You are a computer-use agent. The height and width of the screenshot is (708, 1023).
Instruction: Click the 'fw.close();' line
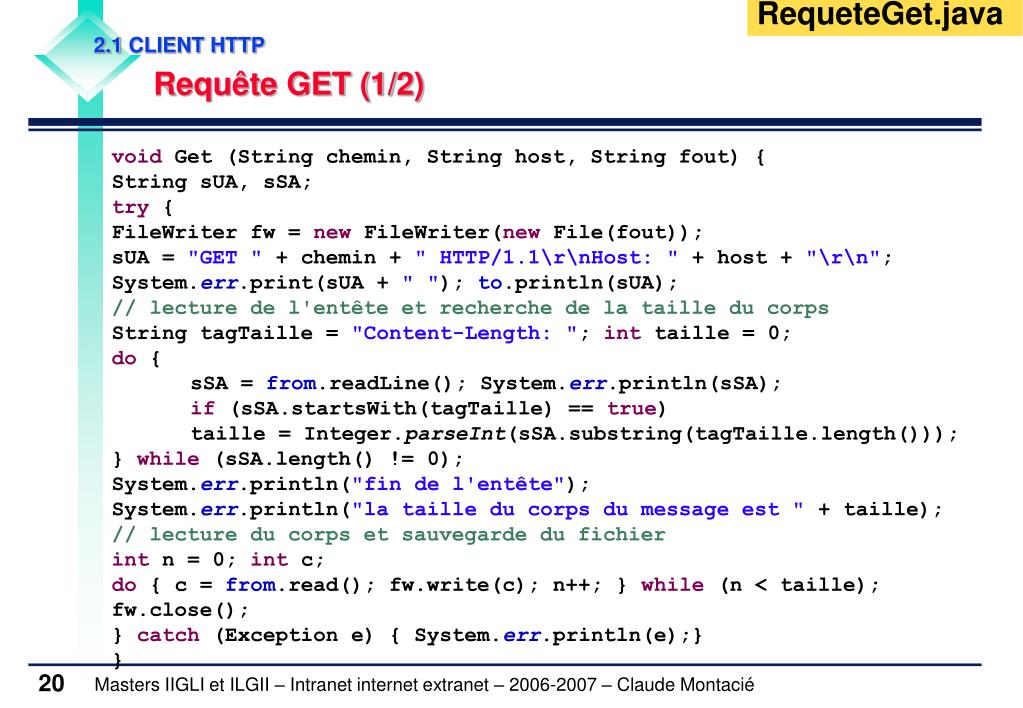[180, 610]
